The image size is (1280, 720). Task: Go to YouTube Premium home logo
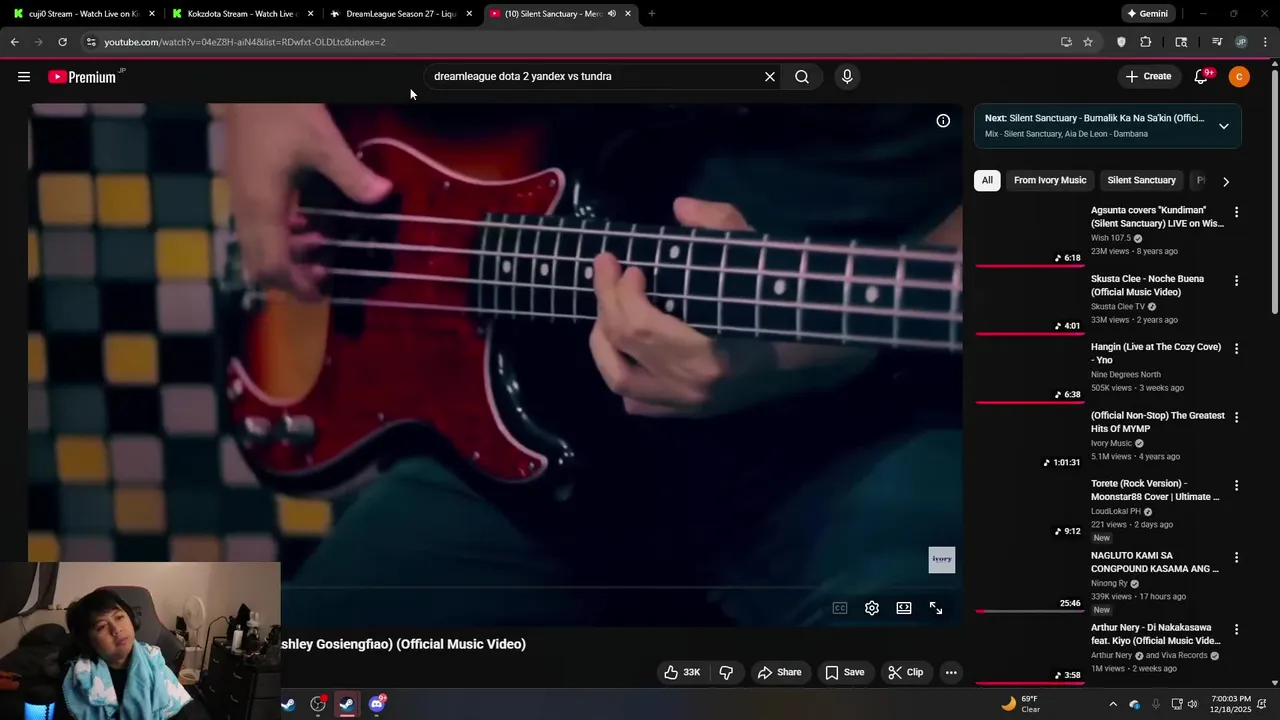click(84, 77)
